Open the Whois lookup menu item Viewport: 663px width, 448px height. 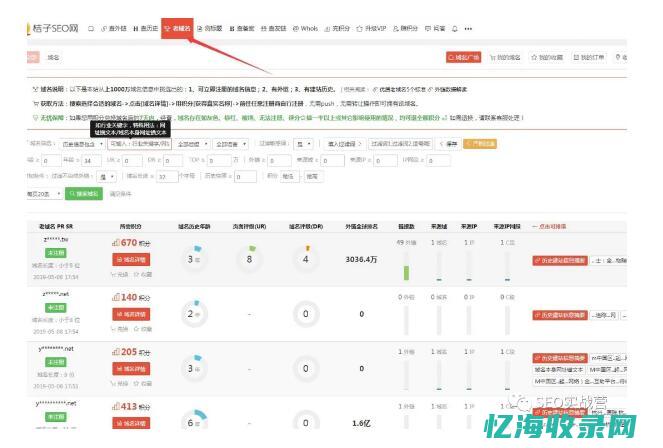point(308,29)
